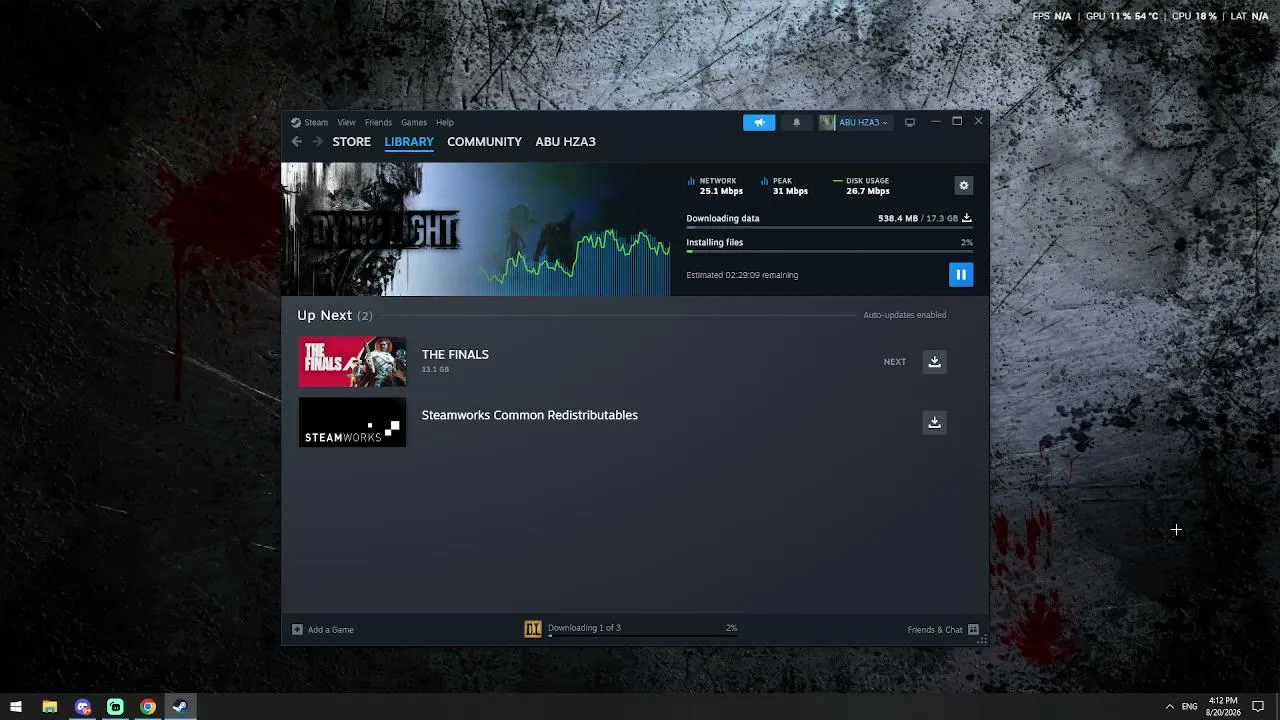Image resolution: width=1280 pixels, height=720 pixels.
Task: Click the ENG language indicator
Action: pyautogui.click(x=1189, y=707)
